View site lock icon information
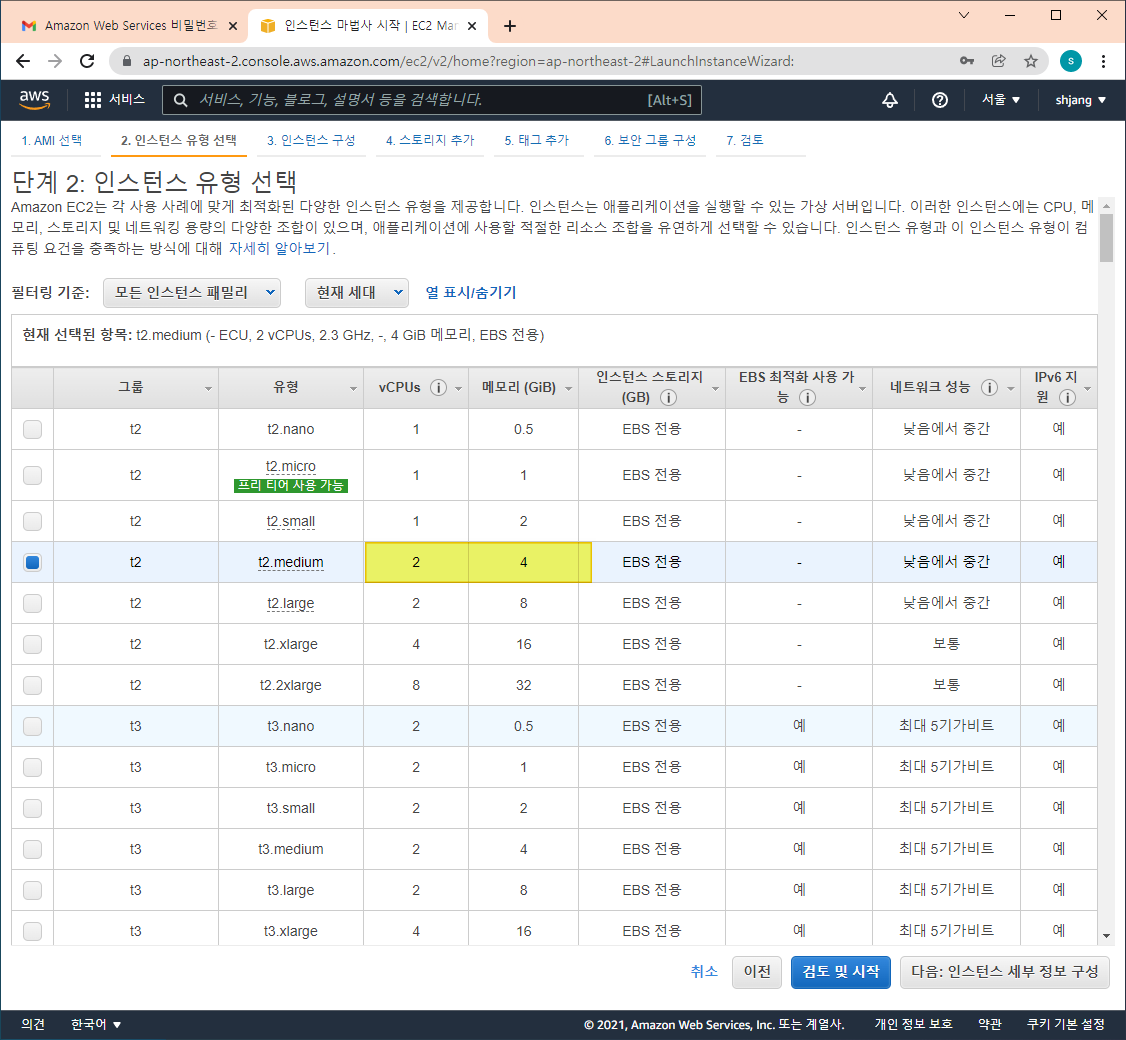This screenshot has width=1126, height=1040. click(127, 61)
